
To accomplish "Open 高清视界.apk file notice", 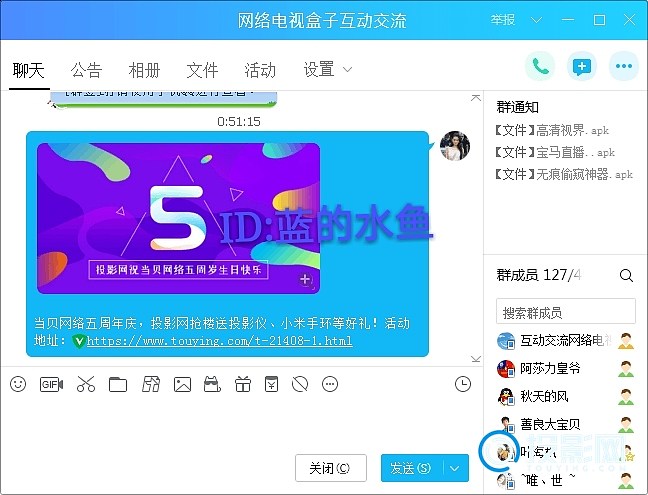I will click(x=552, y=131).
